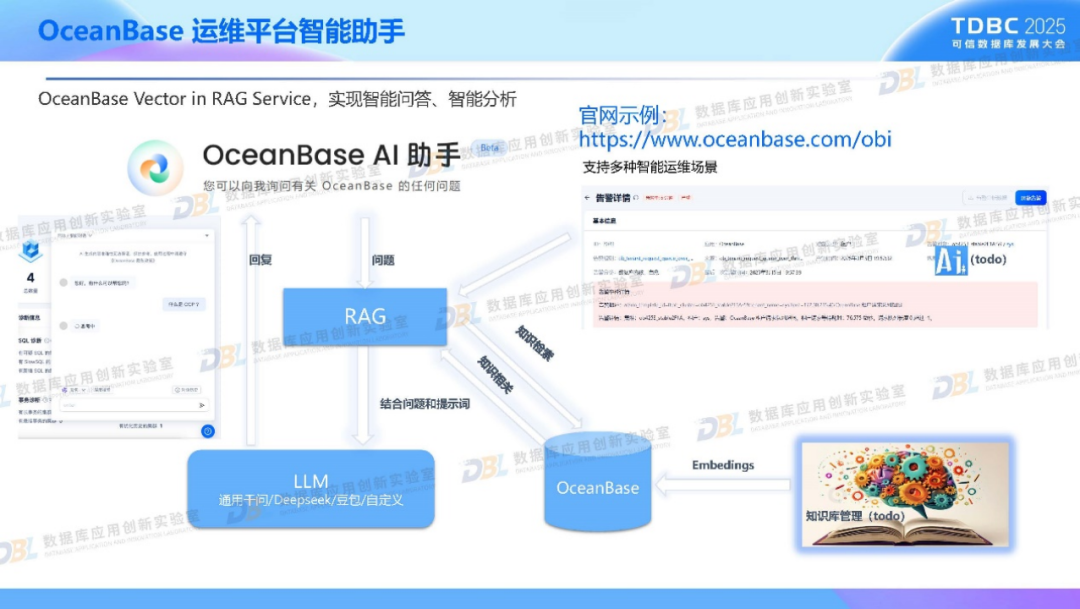This screenshot has width=1080, height=609.
Task: Click the blue cube icon above the number 4
Action: click(x=30, y=250)
